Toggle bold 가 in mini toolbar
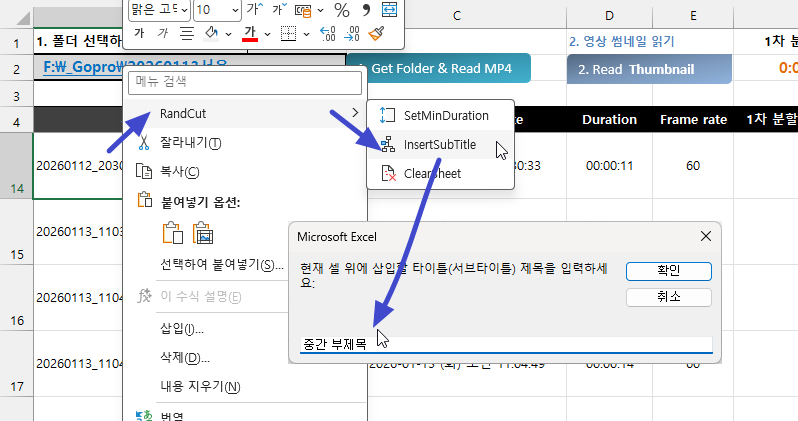Image resolution: width=798 pixels, height=421 pixels. tap(138, 34)
